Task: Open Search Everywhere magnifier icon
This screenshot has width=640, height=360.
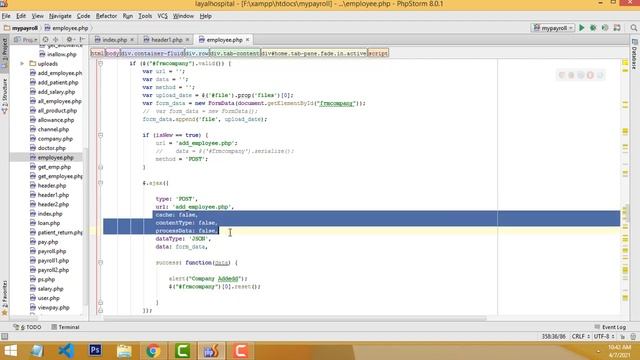Action: click(633, 28)
